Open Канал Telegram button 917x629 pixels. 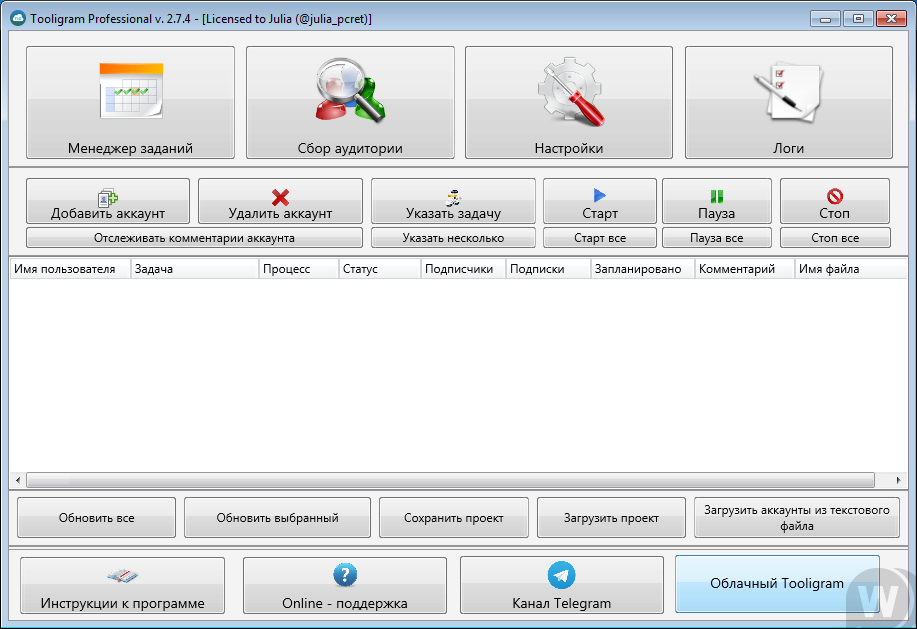tap(562, 585)
